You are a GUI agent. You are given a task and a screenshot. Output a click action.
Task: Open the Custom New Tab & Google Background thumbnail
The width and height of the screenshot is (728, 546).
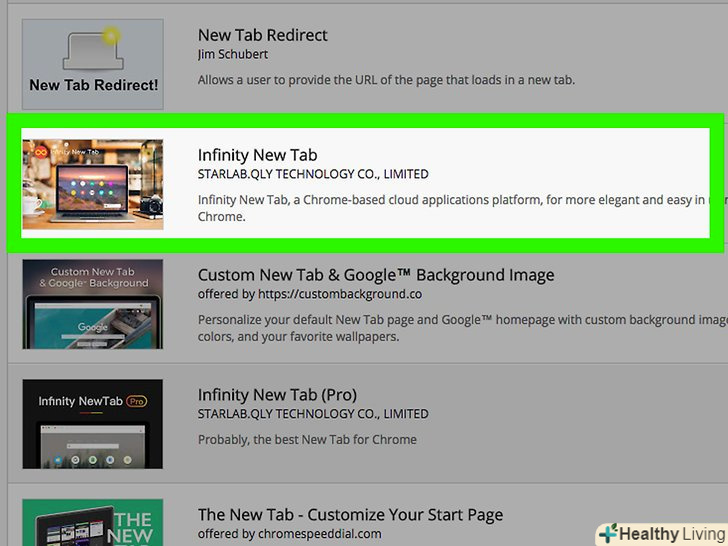[x=93, y=304]
